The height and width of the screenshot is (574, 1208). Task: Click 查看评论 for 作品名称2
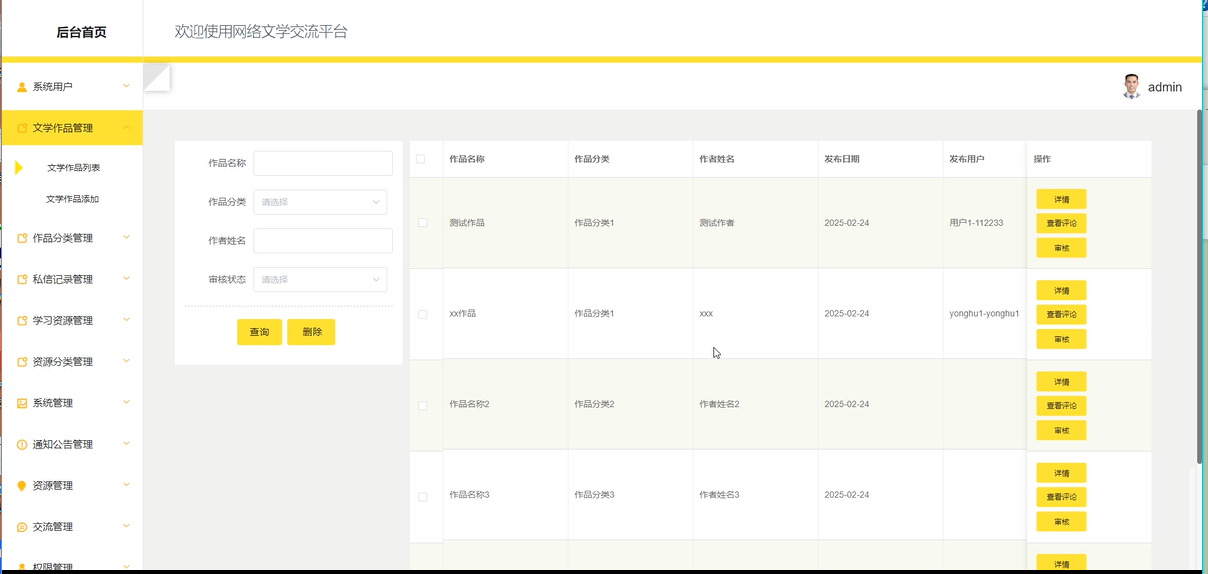tap(1061, 405)
